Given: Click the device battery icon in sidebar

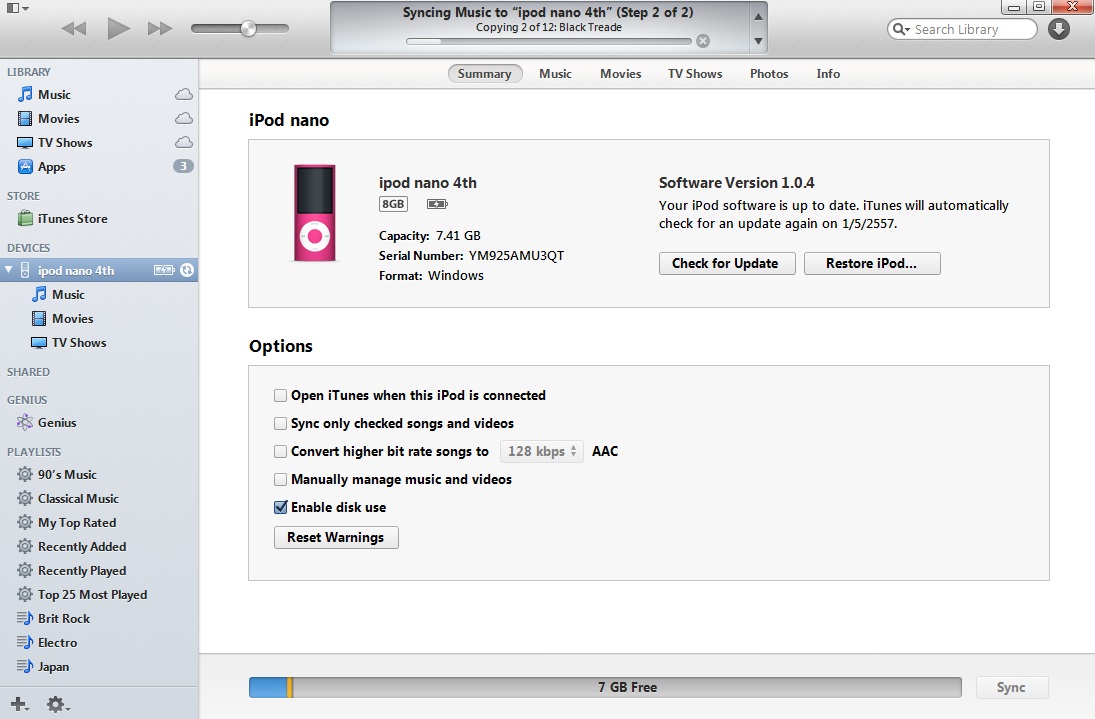Looking at the screenshot, I should pos(164,270).
